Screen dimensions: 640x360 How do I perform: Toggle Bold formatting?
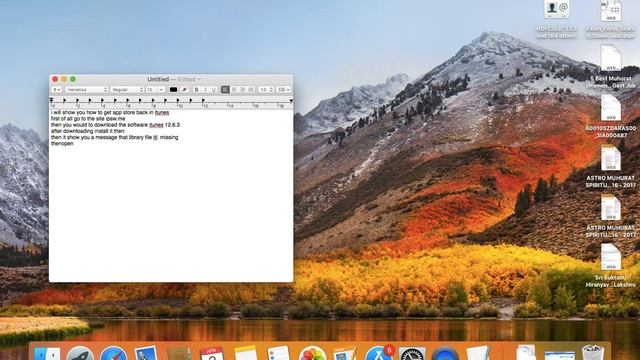tap(196, 89)
